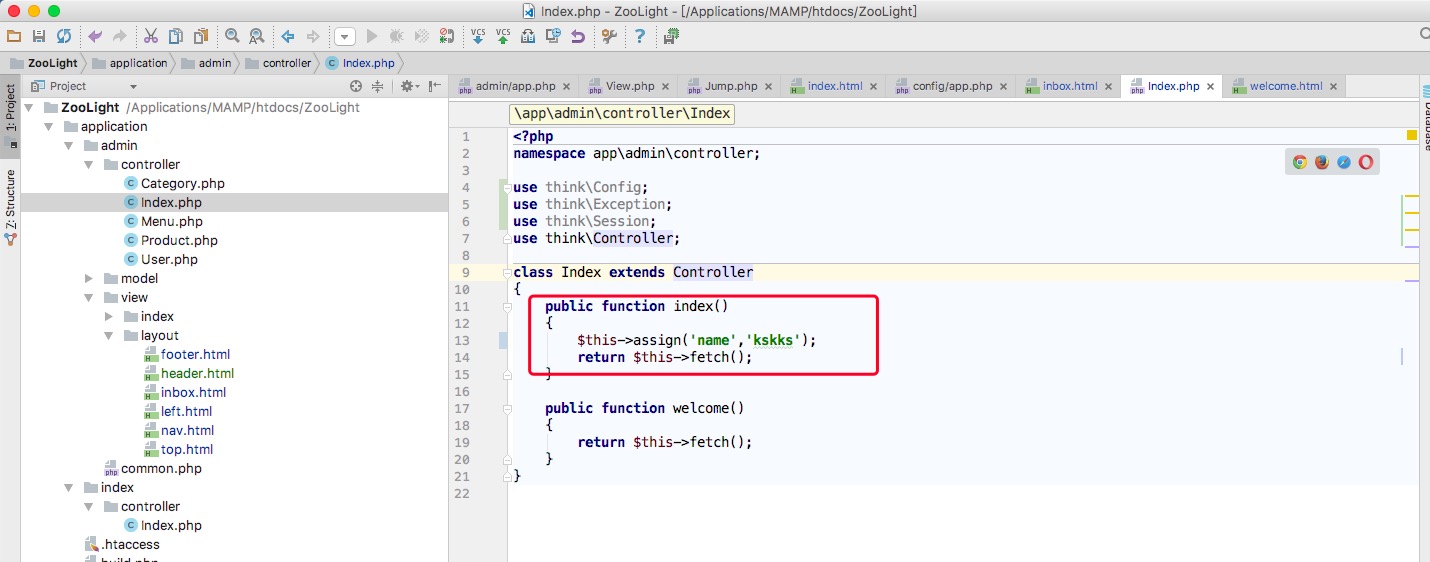This screenshot has height=562, width=1430.
Task: Switch to the config/app.php tab
Action: coord(951,86)
